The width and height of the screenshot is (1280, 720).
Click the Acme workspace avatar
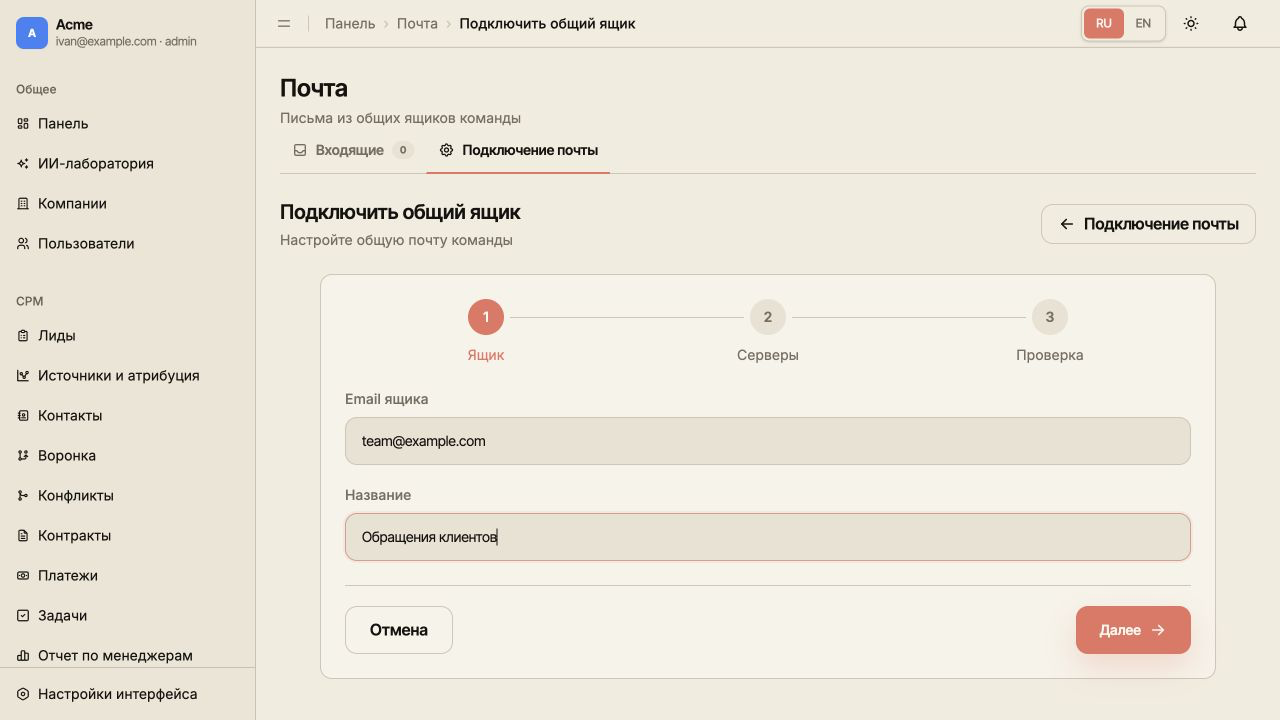click(32, 33)
